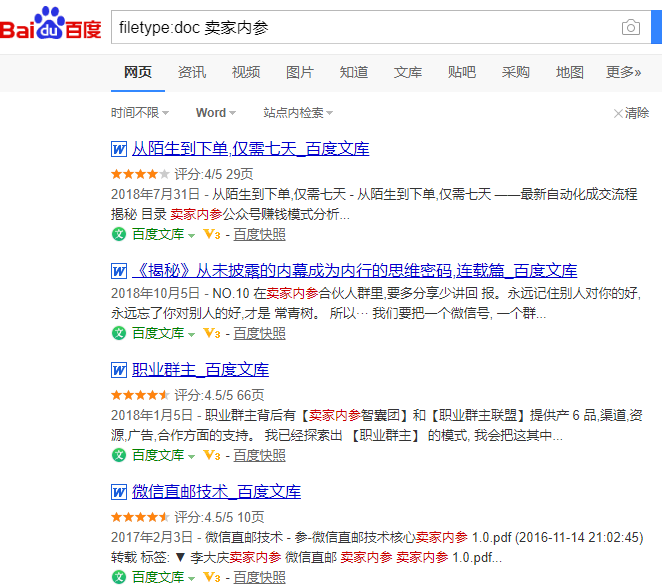Viewport: 662px width, 587px height.
Task: Click green Wenku icon under 从陌生到下单 result
Action: 119,234
